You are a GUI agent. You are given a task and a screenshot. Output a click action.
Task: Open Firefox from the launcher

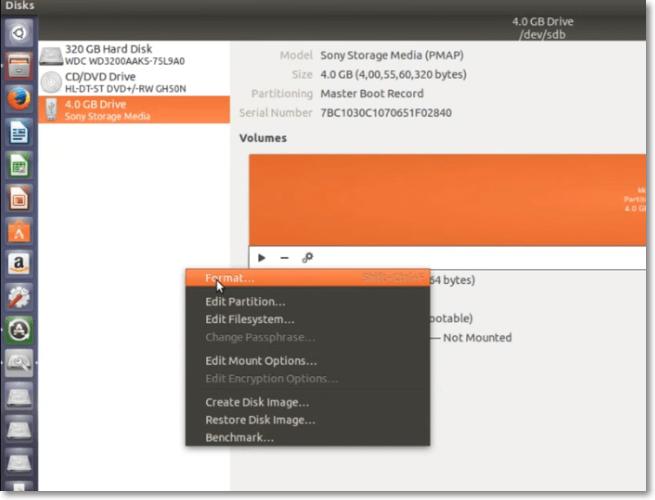coord(19,99)
